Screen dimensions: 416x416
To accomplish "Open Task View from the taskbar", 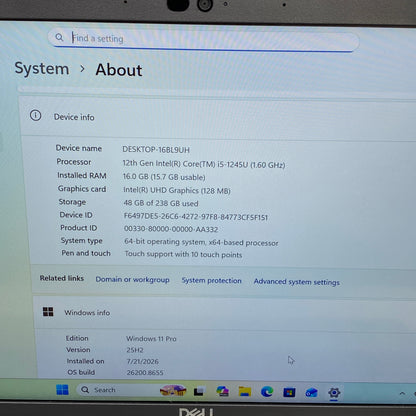I will [x=199, y=391].
